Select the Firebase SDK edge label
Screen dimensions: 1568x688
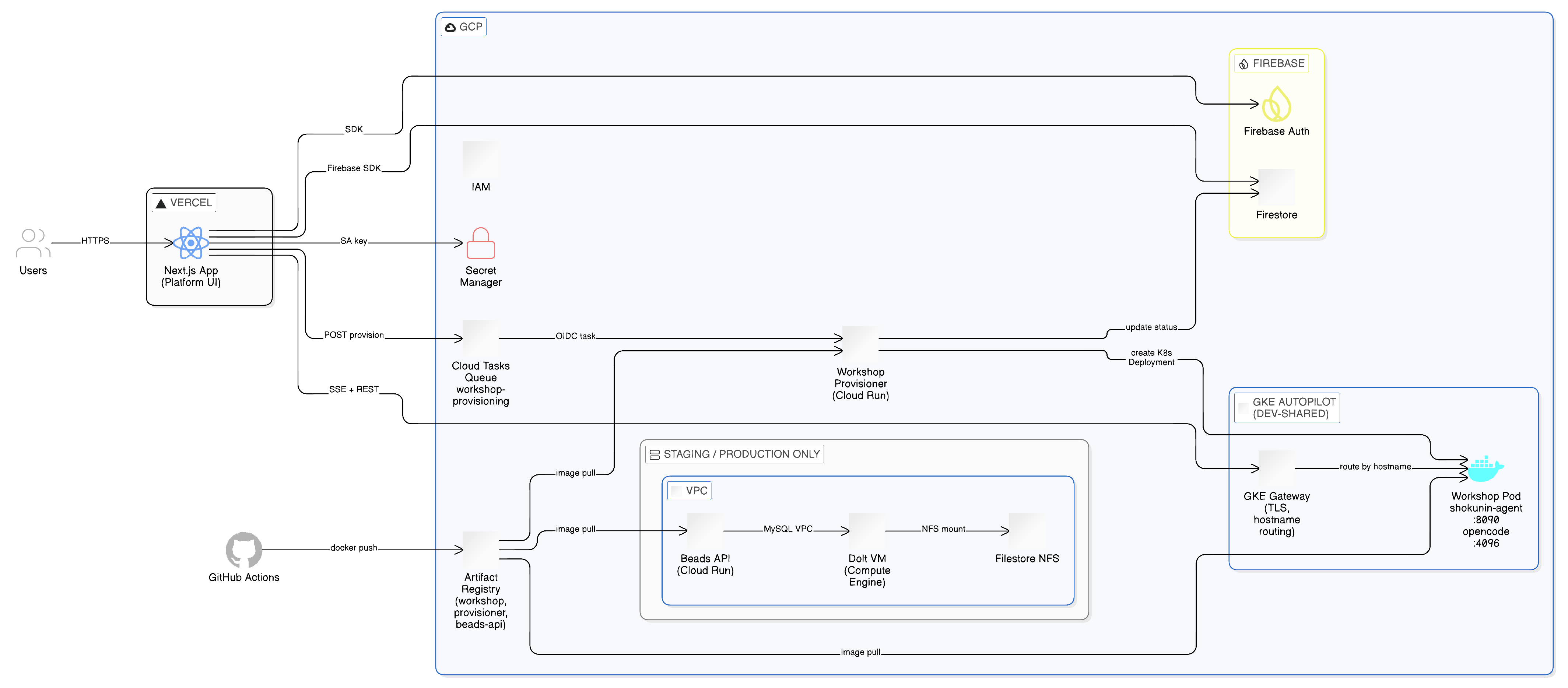(354, 168)
